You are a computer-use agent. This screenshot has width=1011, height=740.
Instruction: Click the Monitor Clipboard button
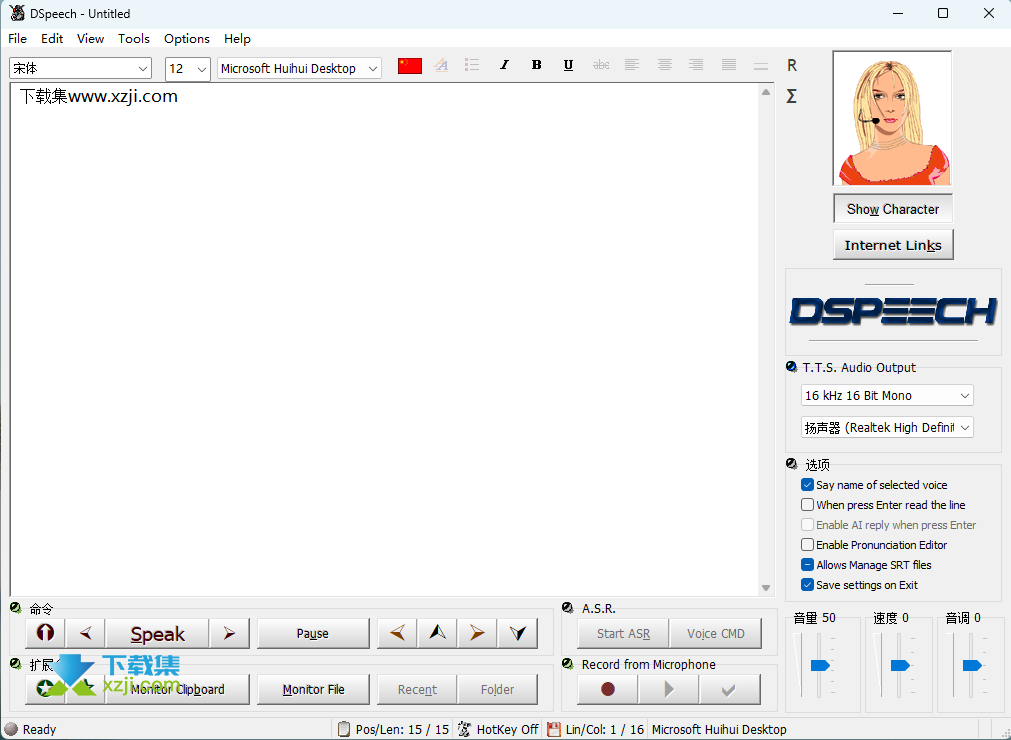(177, 689)
